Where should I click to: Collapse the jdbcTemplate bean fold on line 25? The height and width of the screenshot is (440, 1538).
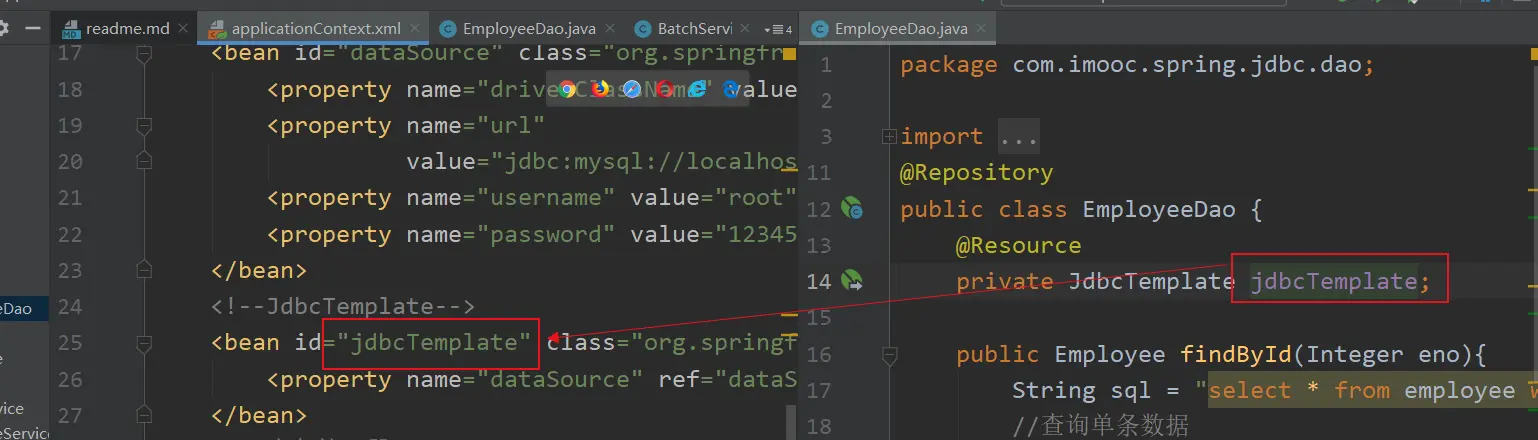[143, 343]
